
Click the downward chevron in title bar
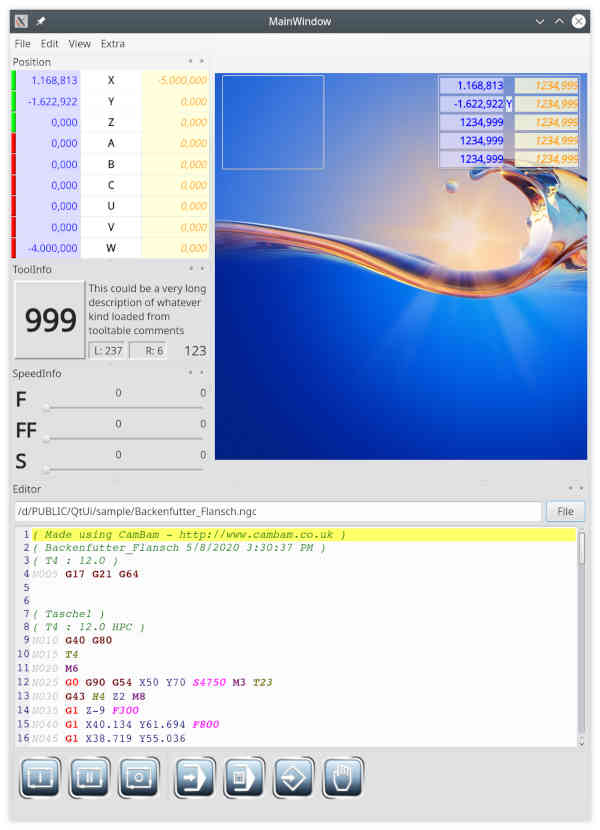pos(540,21)
